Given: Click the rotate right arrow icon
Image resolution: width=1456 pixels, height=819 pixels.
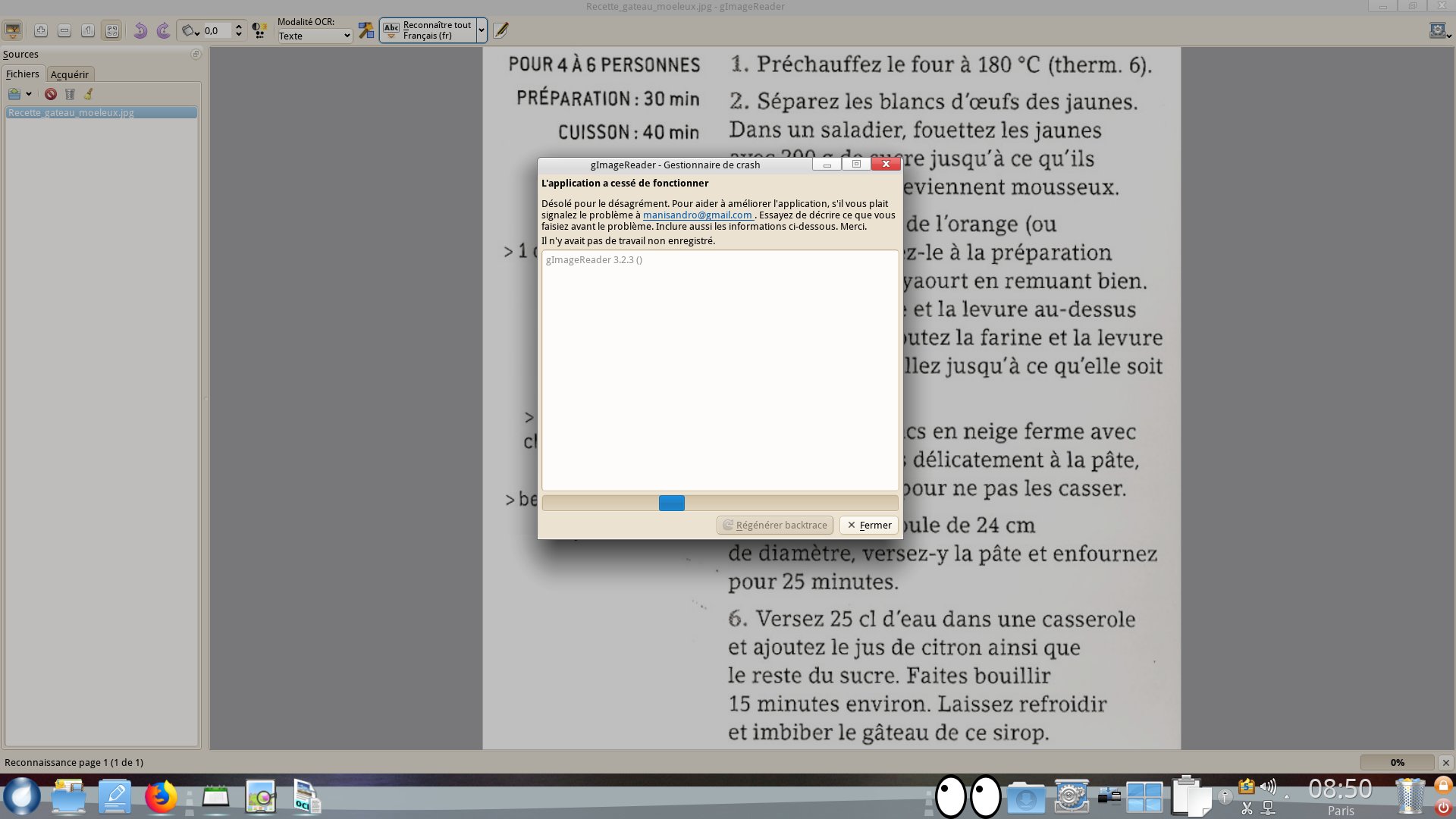Looking at the screenshot, I should (x=163, y=30).
